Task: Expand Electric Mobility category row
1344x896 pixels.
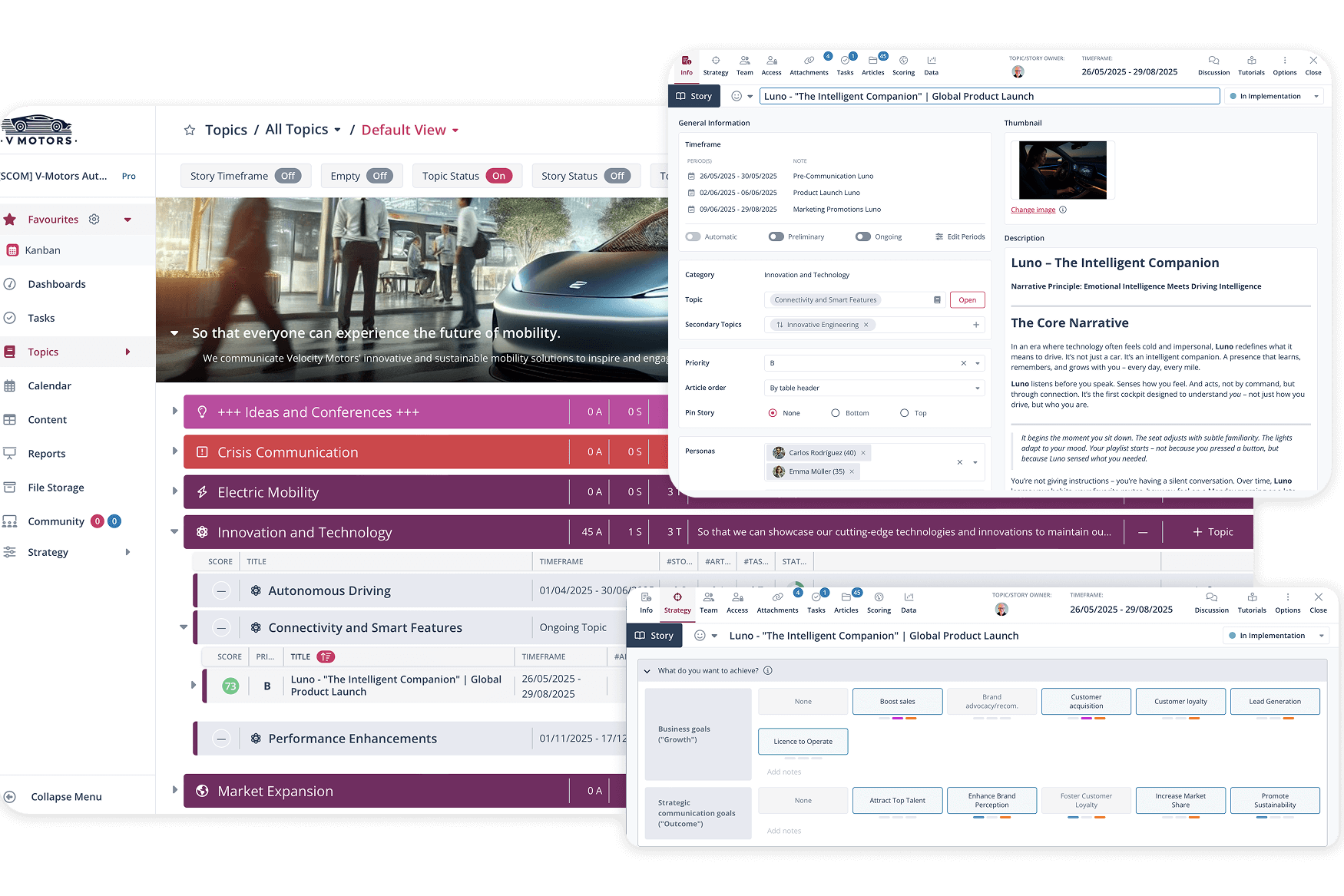Action: click(175, 491)
